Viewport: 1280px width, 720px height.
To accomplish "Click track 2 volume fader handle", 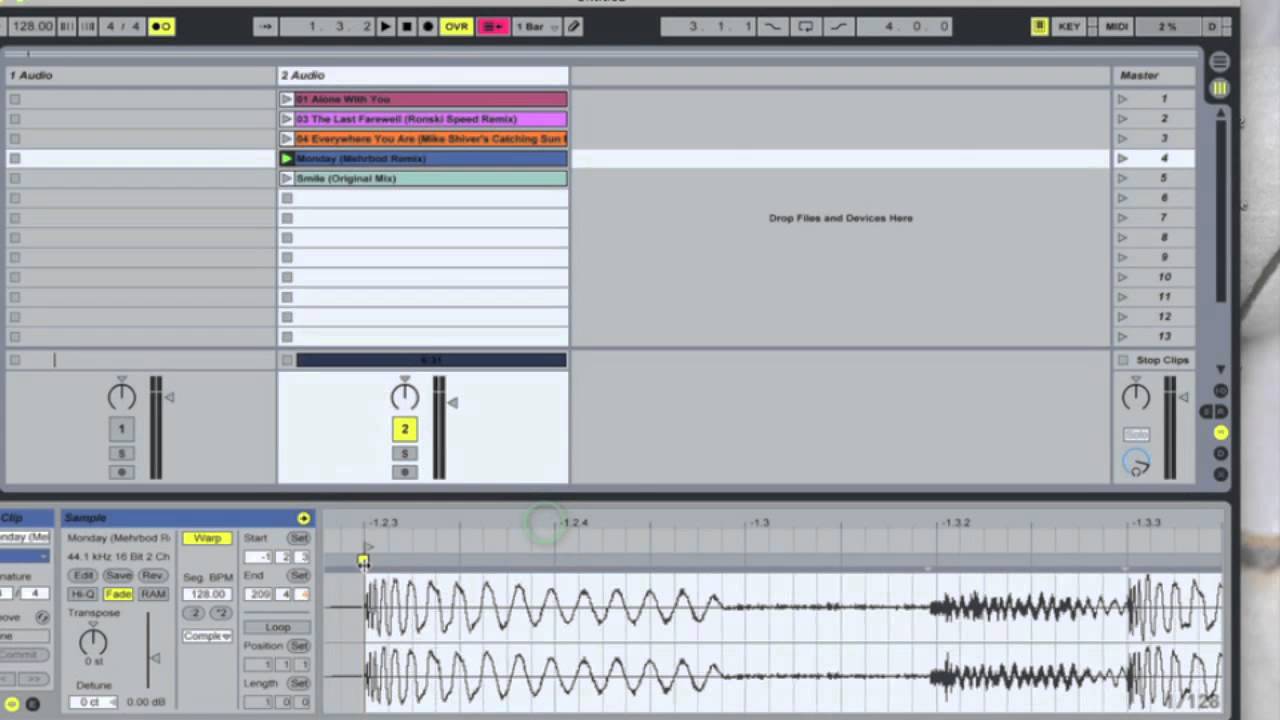I will point(452,402).
